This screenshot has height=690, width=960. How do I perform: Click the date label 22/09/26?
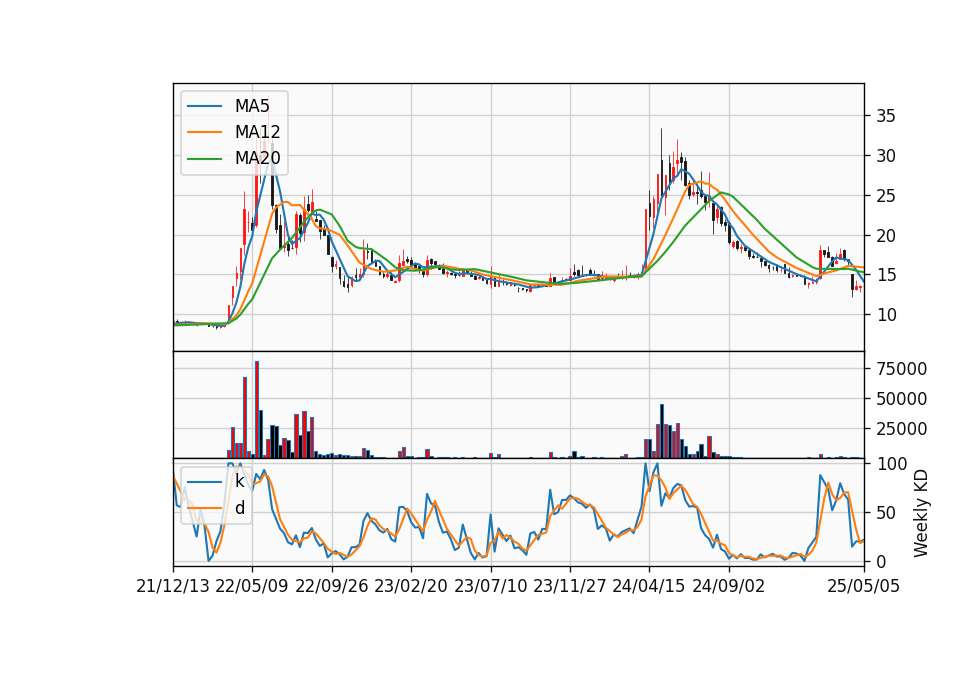(x=332, y=586)
